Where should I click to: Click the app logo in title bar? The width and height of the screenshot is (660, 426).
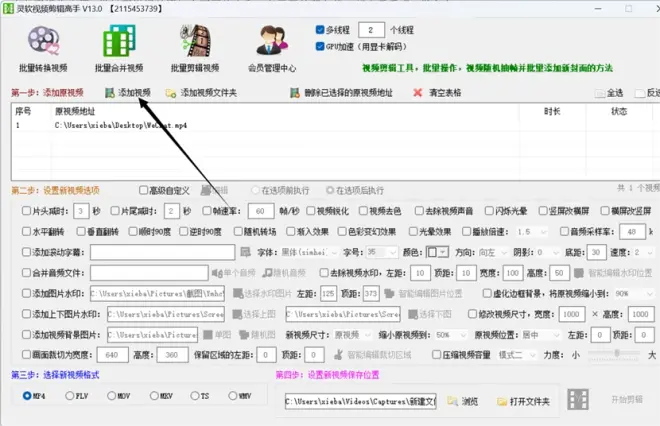coord(8,8)
